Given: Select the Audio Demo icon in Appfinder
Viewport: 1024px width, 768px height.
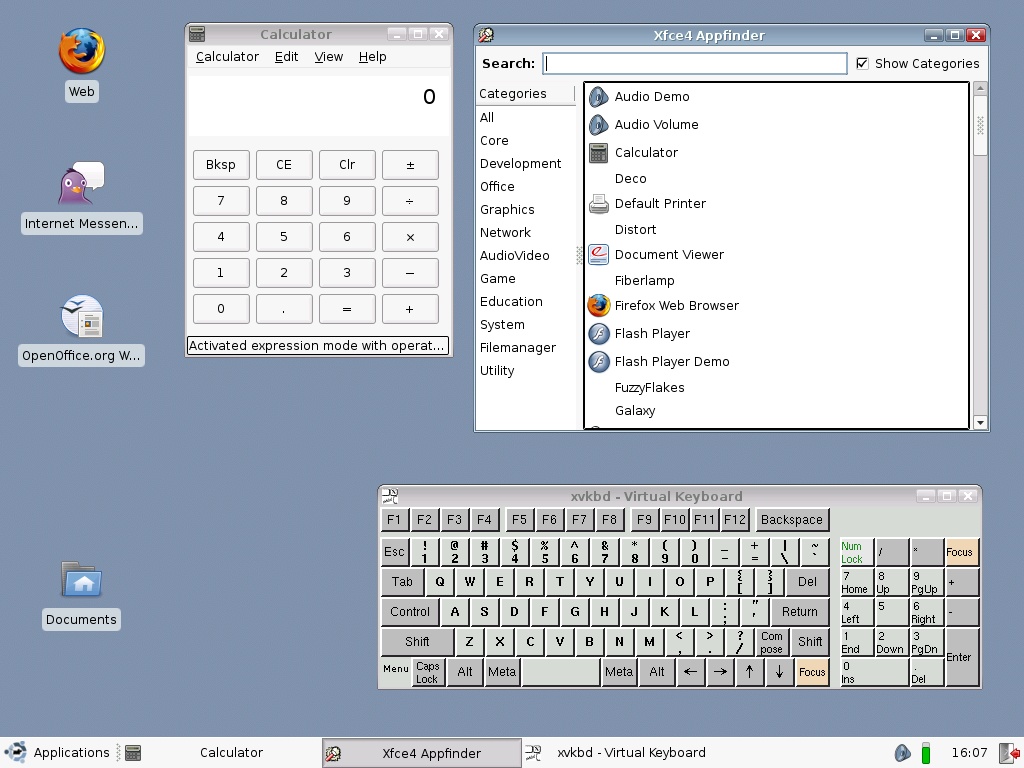Looking at the screenshot, I should pos(598,97).
